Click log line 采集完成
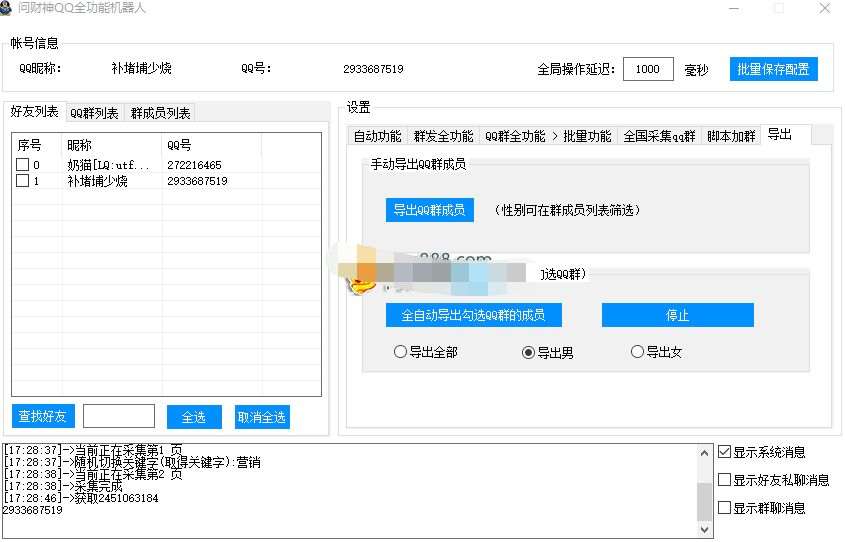Image resolution: width=845 pixels, height=542 pixels. point(63,486)
